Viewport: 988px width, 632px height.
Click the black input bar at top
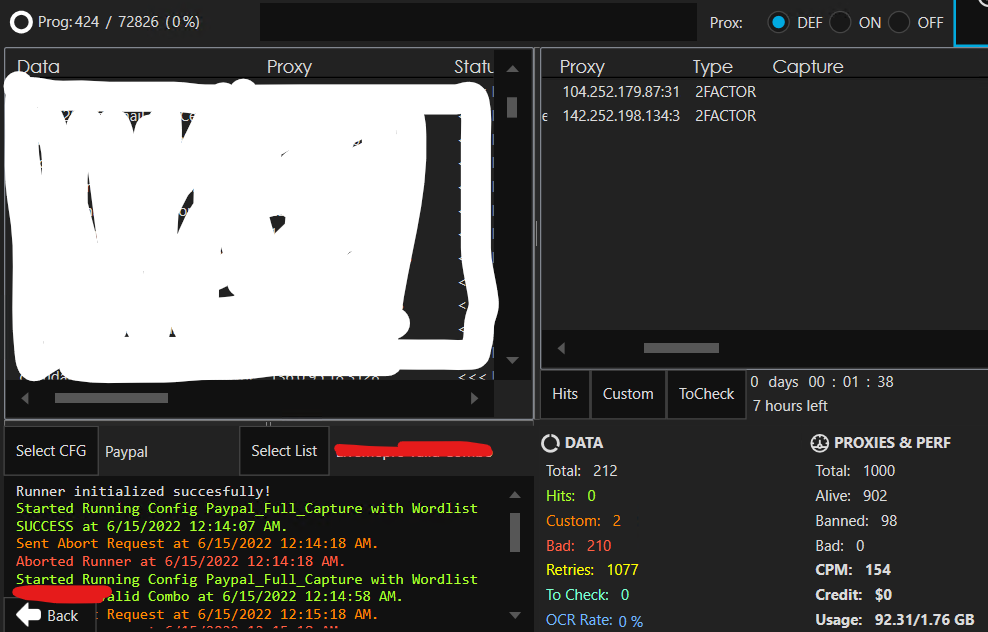(x=478, y=22)
